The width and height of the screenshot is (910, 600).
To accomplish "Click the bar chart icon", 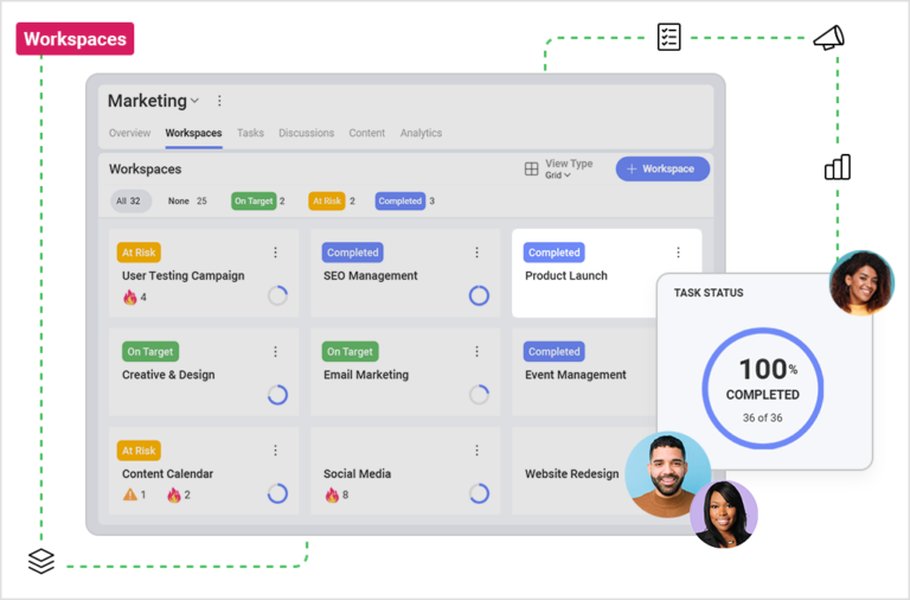I will pos(837,167).
